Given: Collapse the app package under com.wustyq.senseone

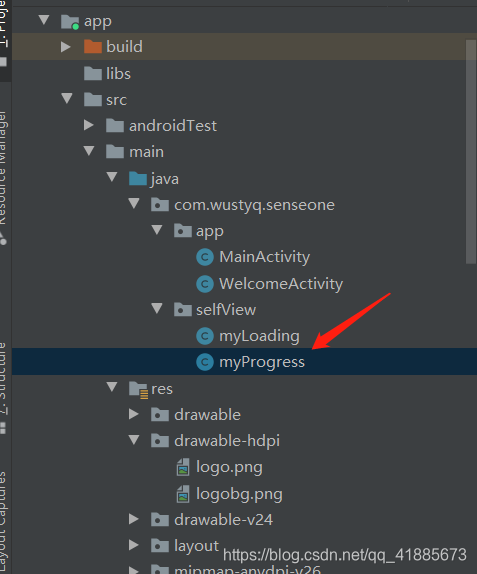Looking at the screenshot, I should click(x=157, y=230).
